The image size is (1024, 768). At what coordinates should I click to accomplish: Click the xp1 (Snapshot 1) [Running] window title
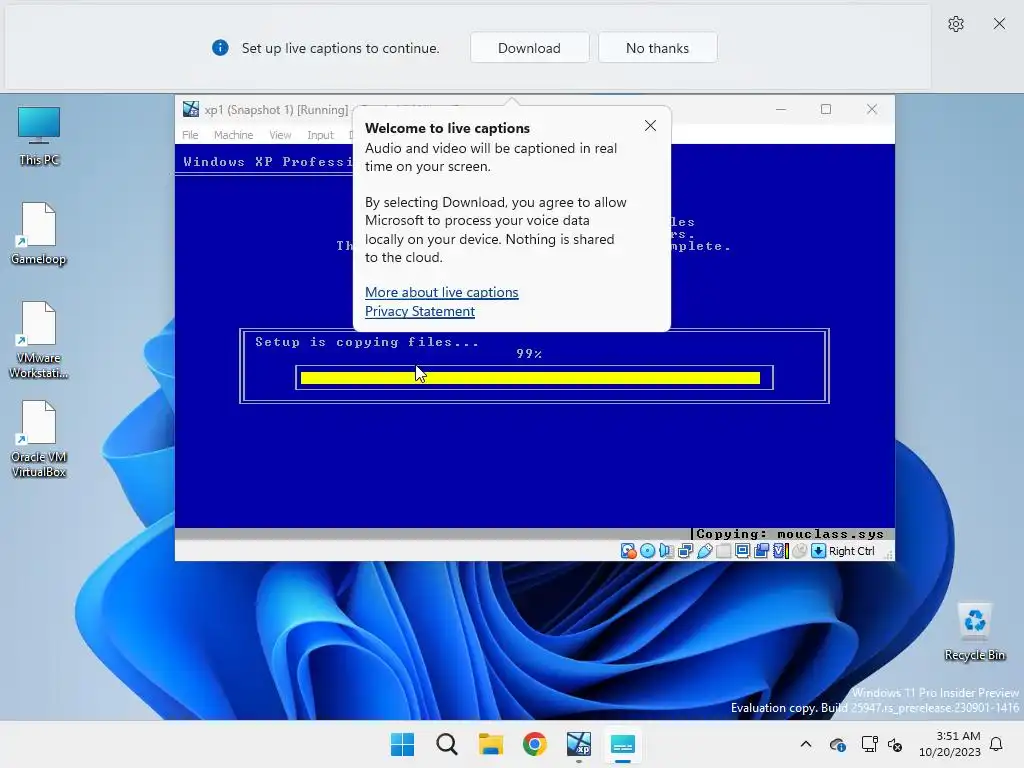pos(276,110)
